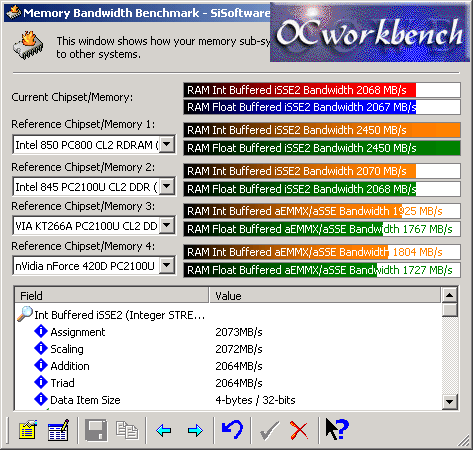Click the 2072MB/s Scaling value

point(239,349)
